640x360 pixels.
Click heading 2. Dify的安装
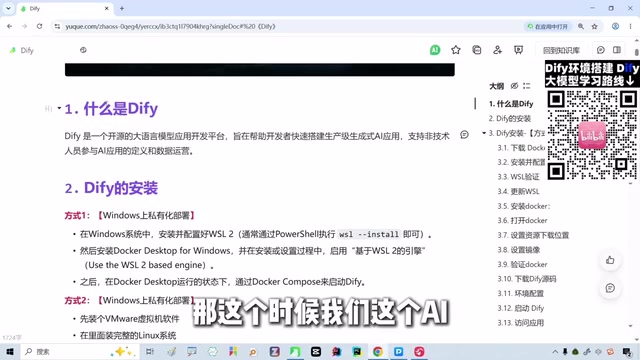[x=111, y=188]
